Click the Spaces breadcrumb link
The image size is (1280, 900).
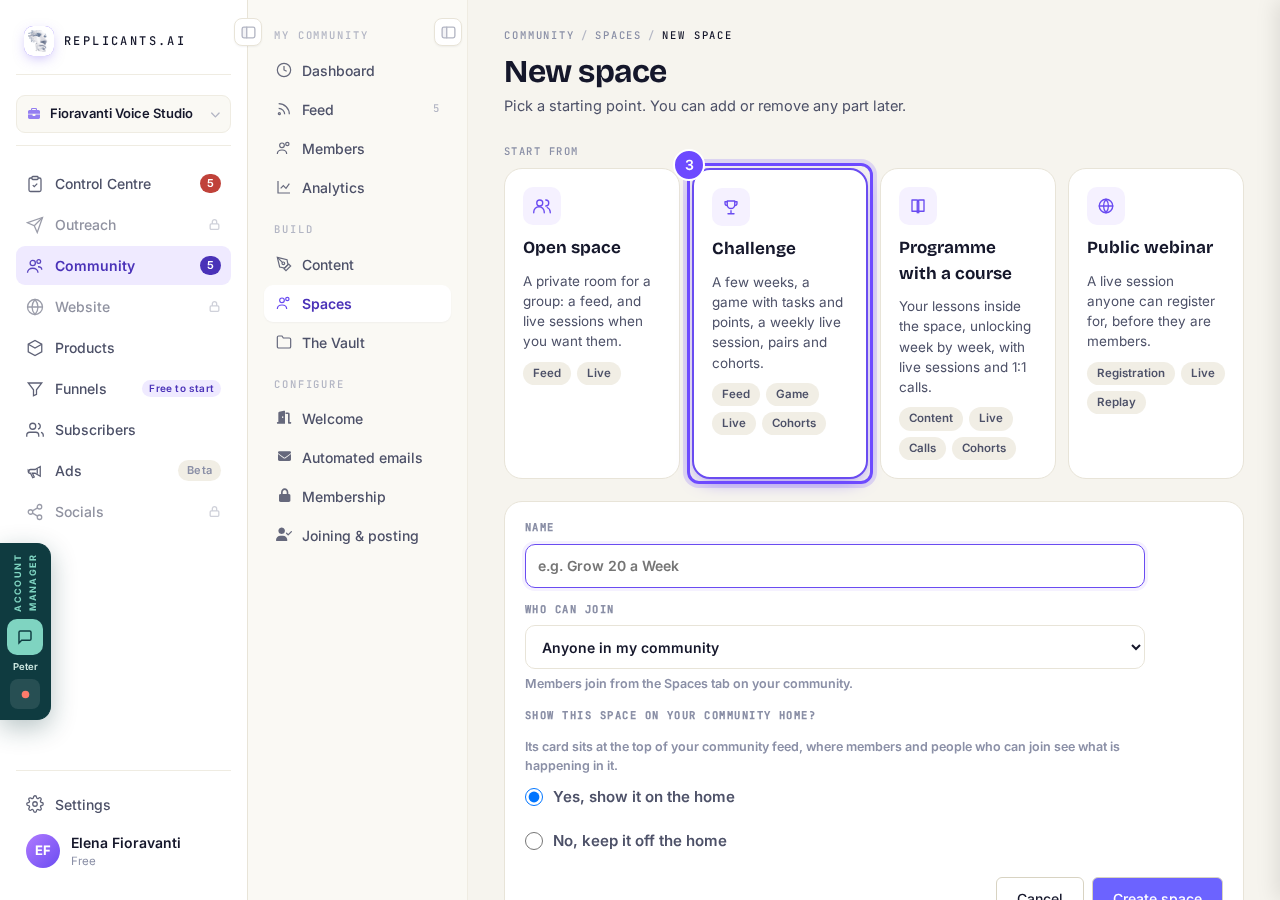[618, 35]
